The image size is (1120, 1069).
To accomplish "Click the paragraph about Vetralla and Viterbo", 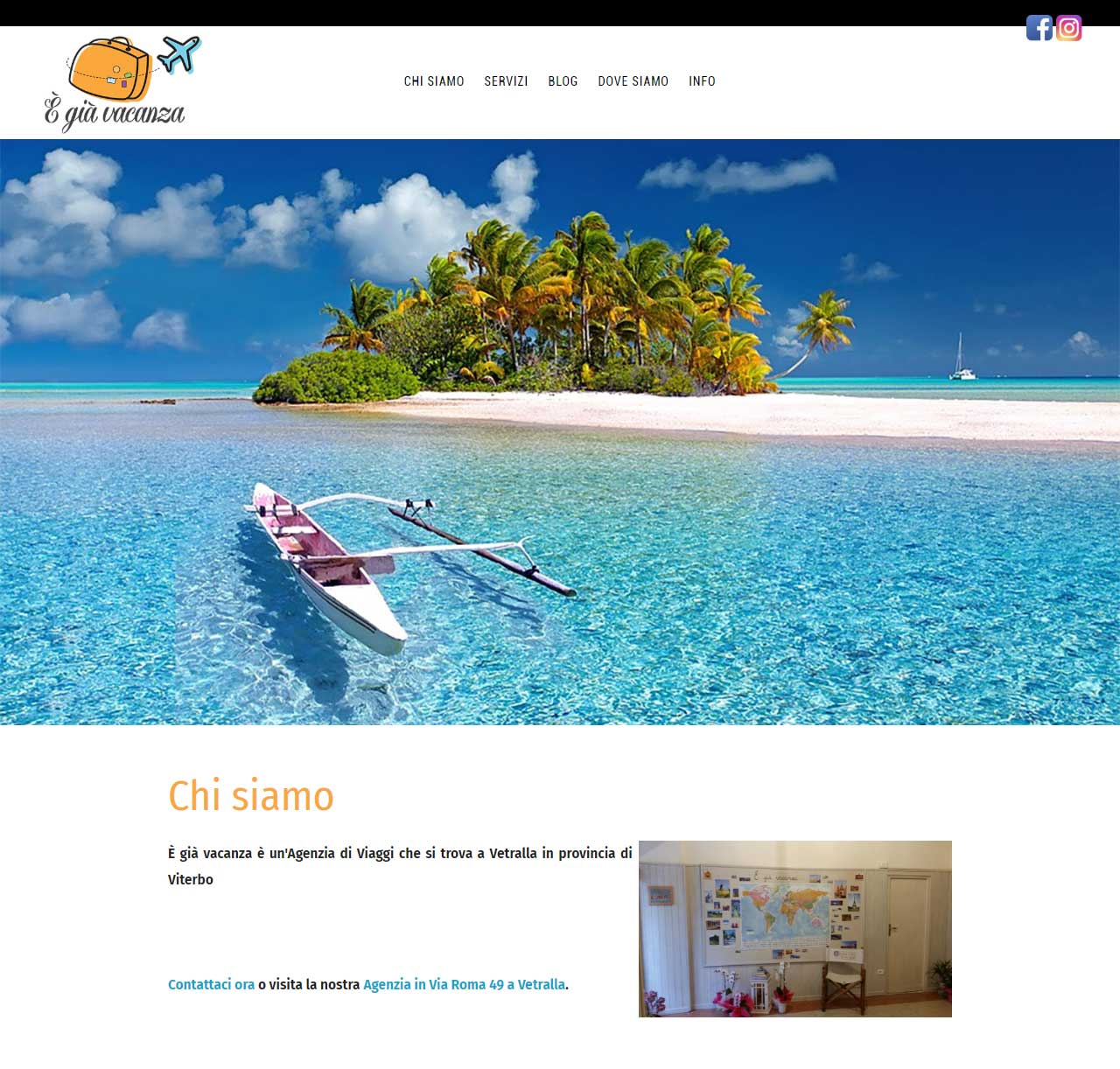I will 400,866.
